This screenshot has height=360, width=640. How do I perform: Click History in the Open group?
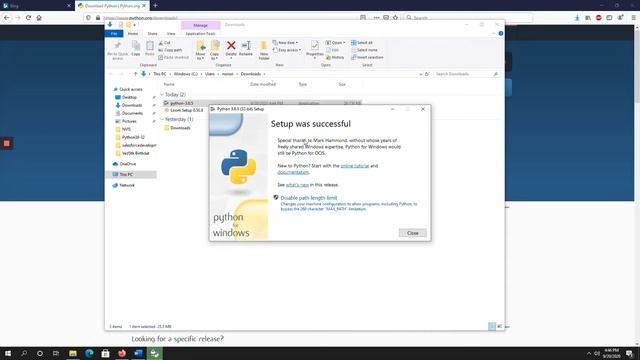tap(335, 58)
